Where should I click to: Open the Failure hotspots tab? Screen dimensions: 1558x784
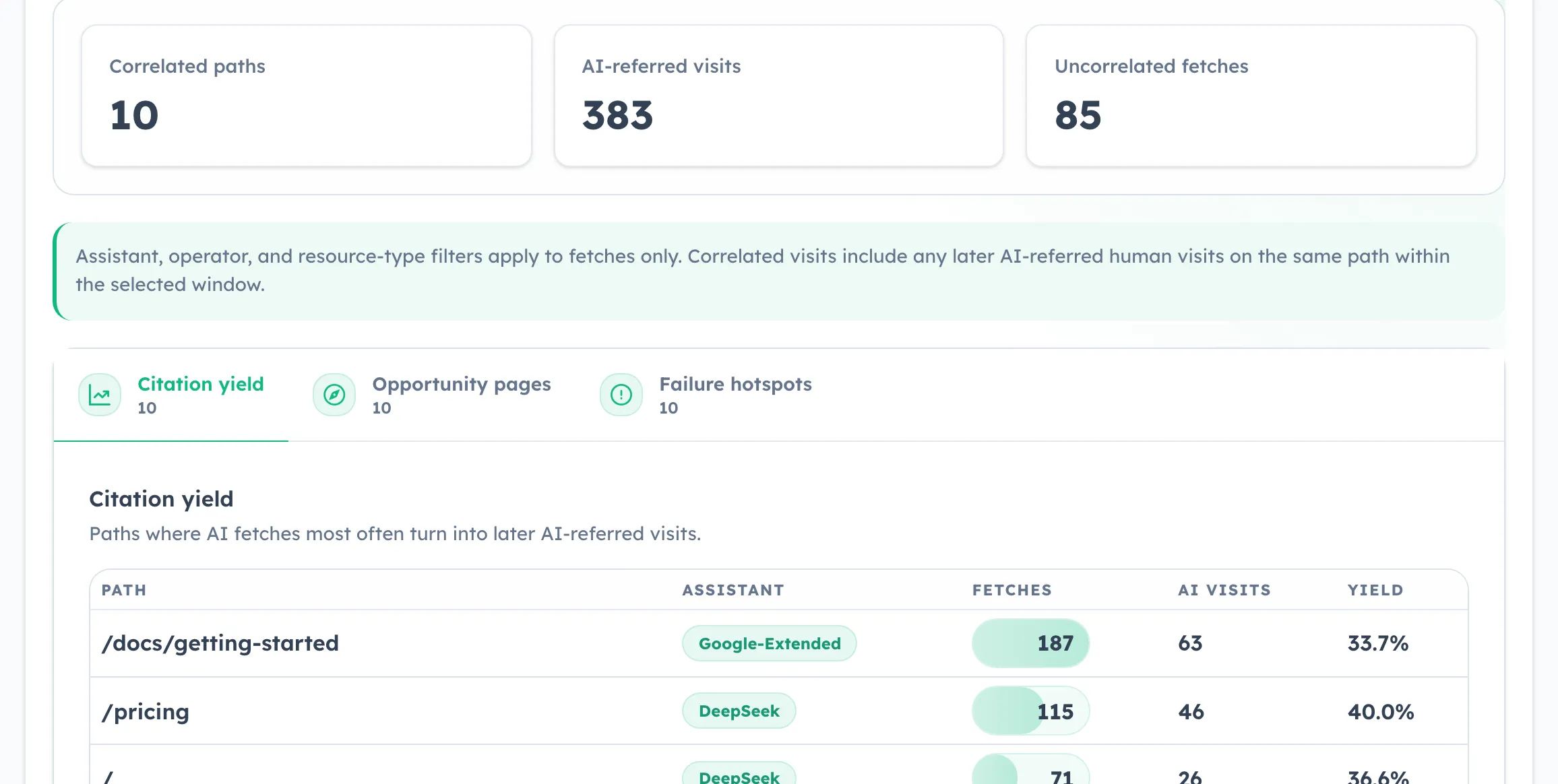pos(706,395)
